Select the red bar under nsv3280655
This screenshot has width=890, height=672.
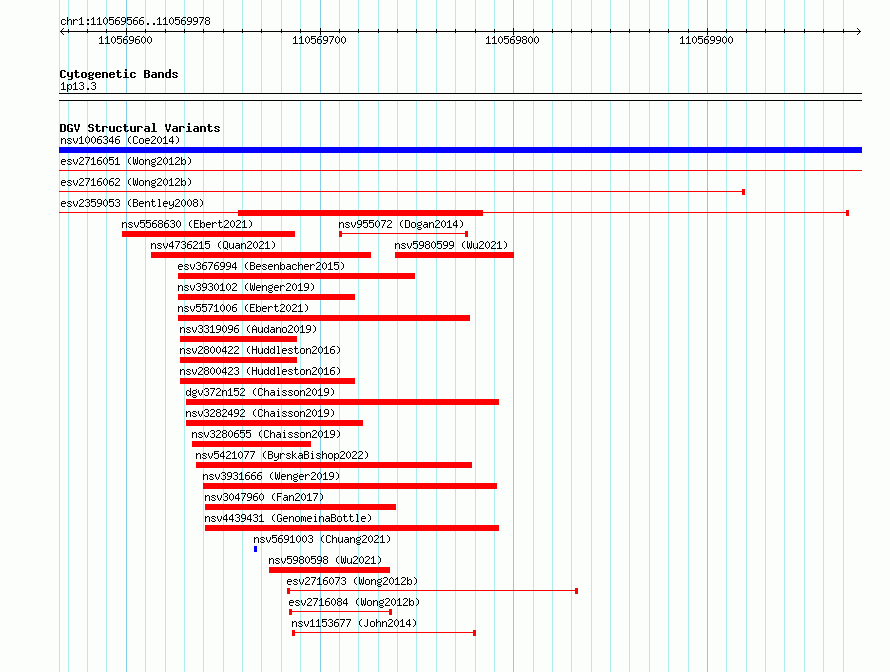click(251, 444)
